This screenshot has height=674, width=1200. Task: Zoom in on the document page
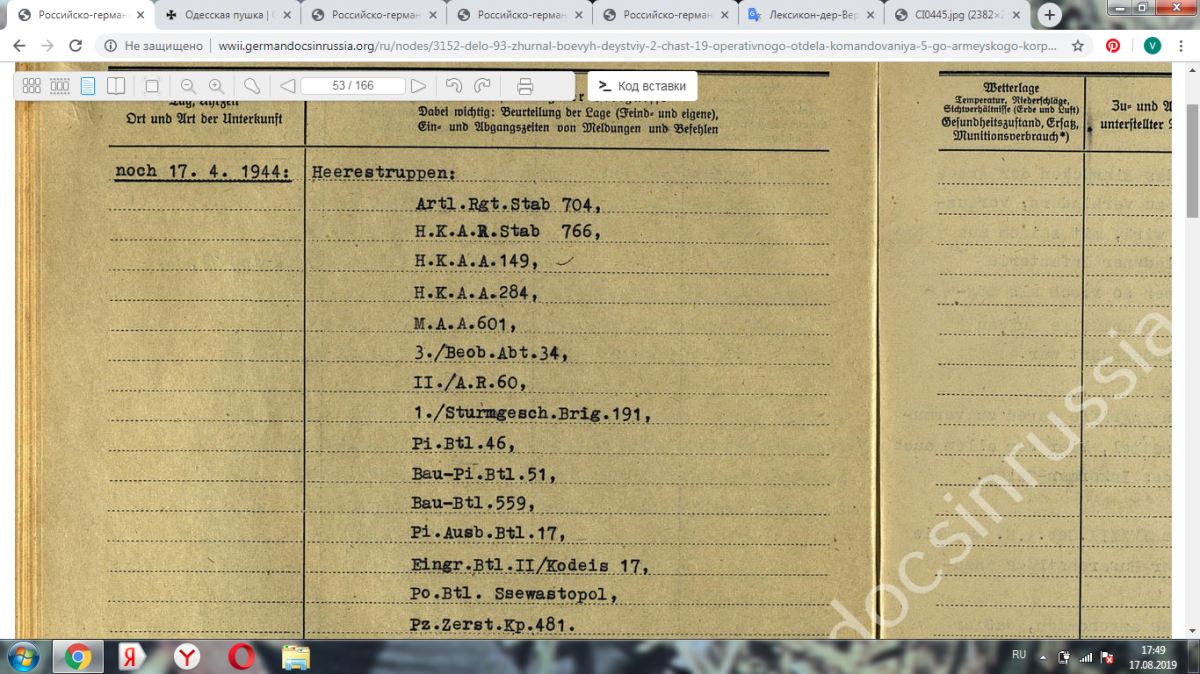(x=216, y=86)
